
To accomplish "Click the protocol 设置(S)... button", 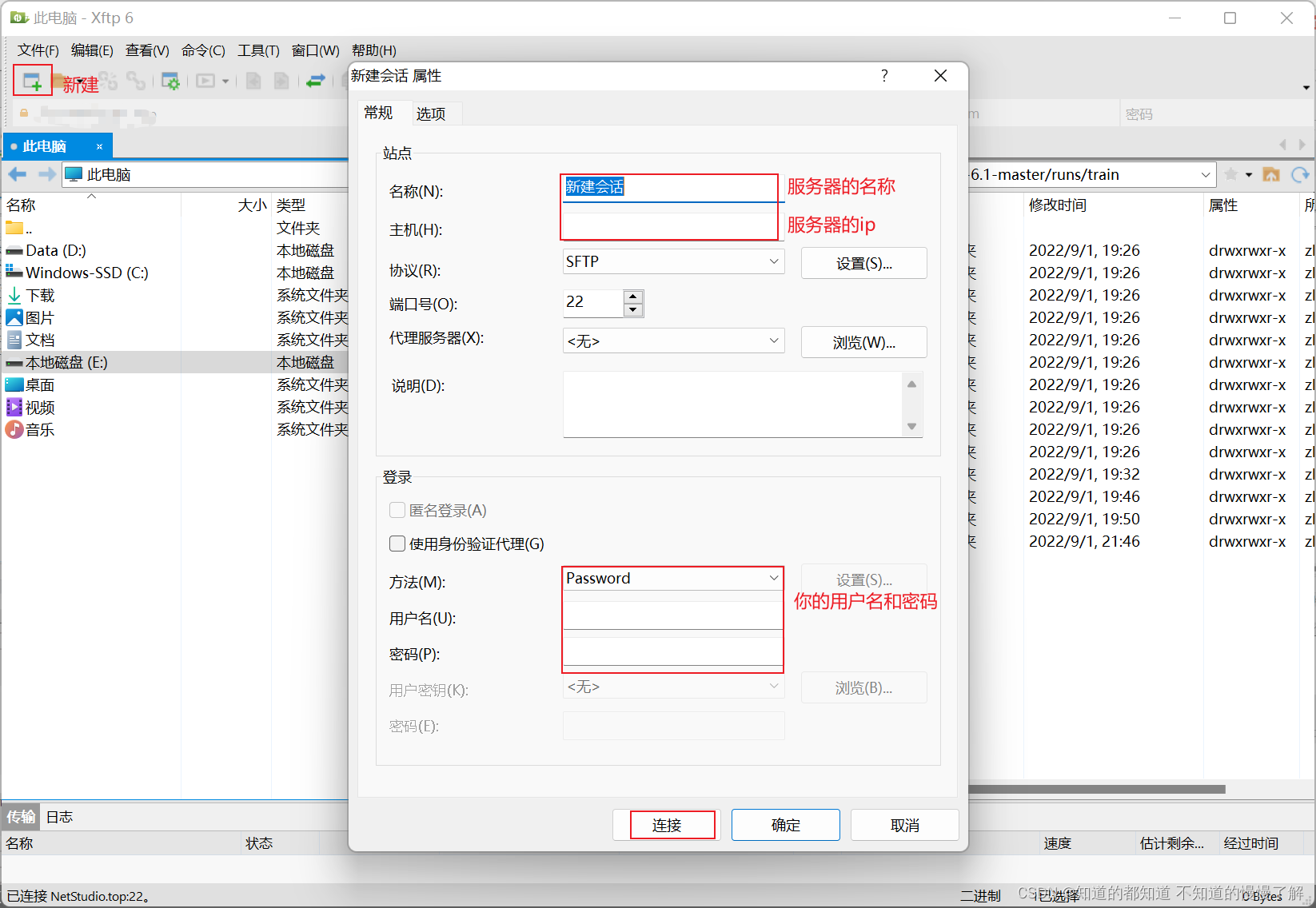I will click(863, 263).
